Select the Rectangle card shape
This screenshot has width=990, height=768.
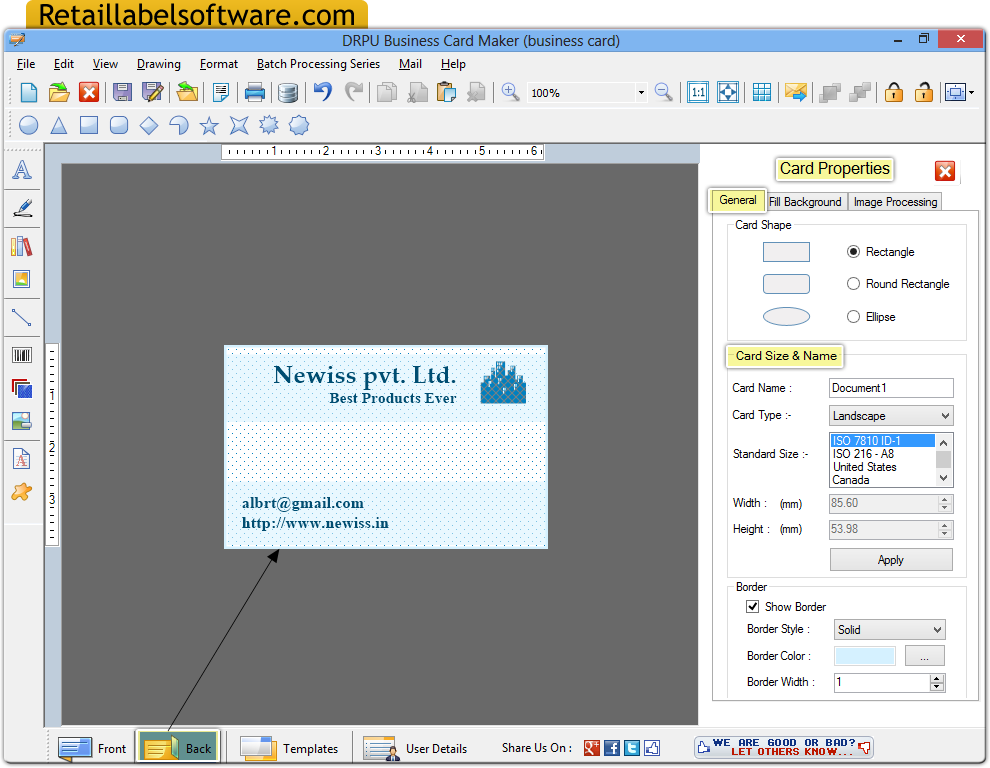pyautogui.click(x=853, y=251)
